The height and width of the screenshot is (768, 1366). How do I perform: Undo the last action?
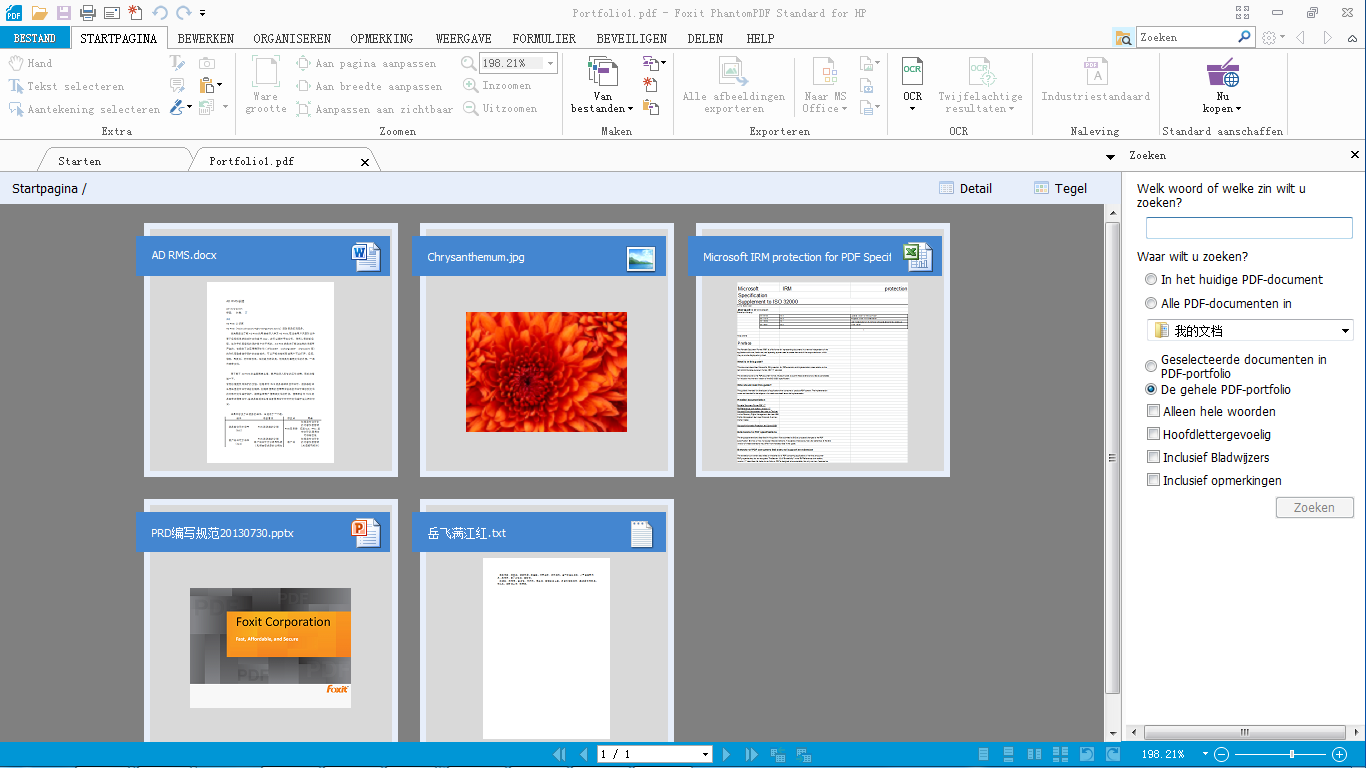tap(160, 13)
